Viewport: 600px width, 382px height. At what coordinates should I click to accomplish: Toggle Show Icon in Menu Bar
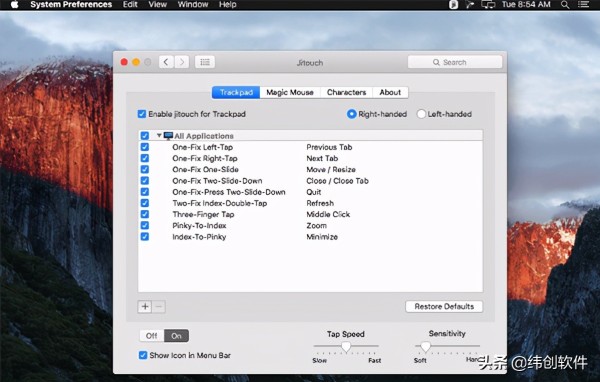click(x=143, y=355)
